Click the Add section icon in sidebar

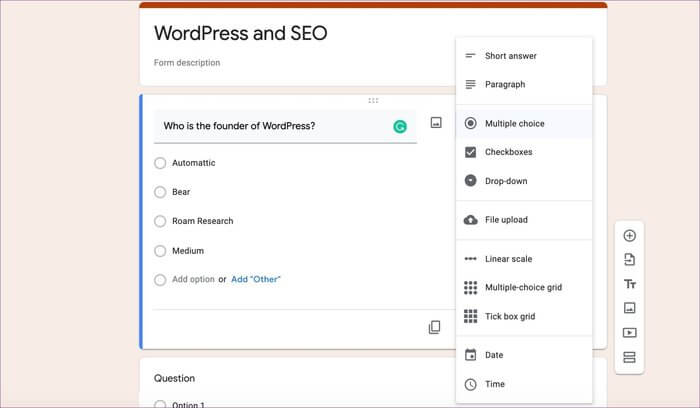629,357
